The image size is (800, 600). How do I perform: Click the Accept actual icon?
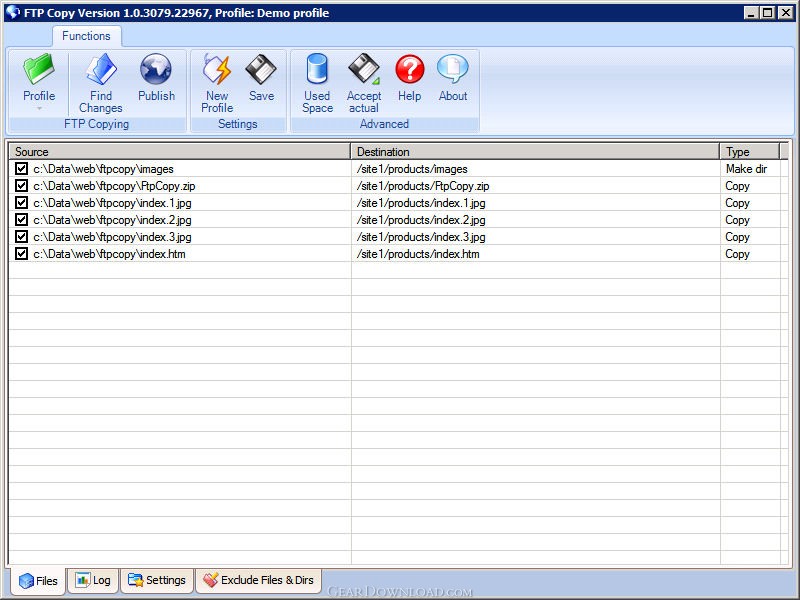[364, 69]
